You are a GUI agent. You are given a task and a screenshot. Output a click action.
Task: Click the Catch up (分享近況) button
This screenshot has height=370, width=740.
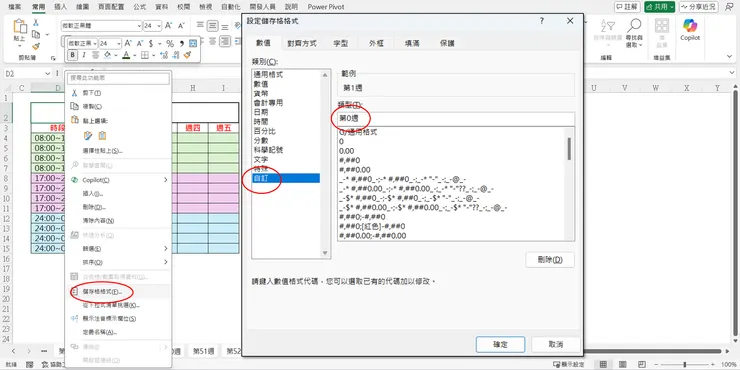698,7
